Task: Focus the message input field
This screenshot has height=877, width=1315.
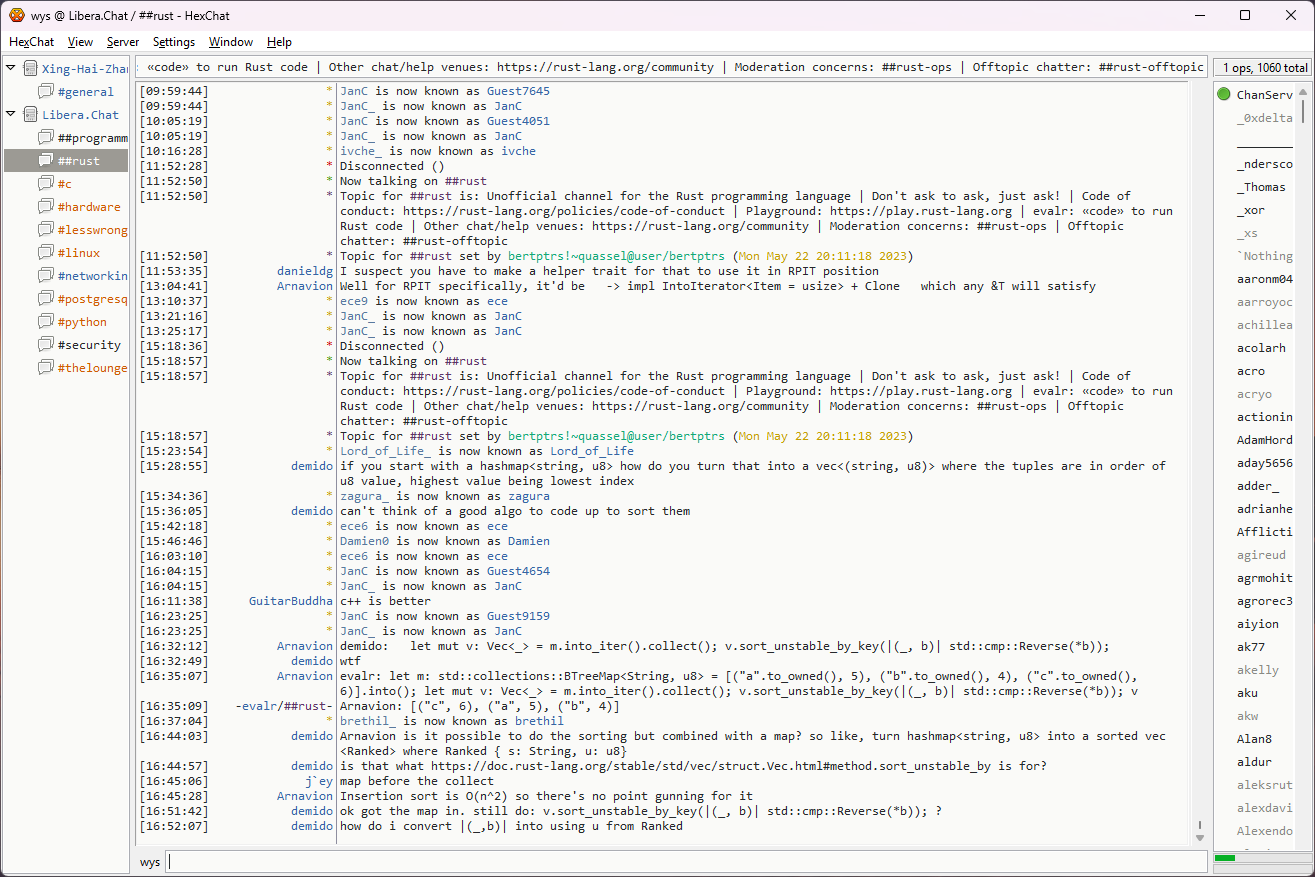Action: click(x=685, y=862)
